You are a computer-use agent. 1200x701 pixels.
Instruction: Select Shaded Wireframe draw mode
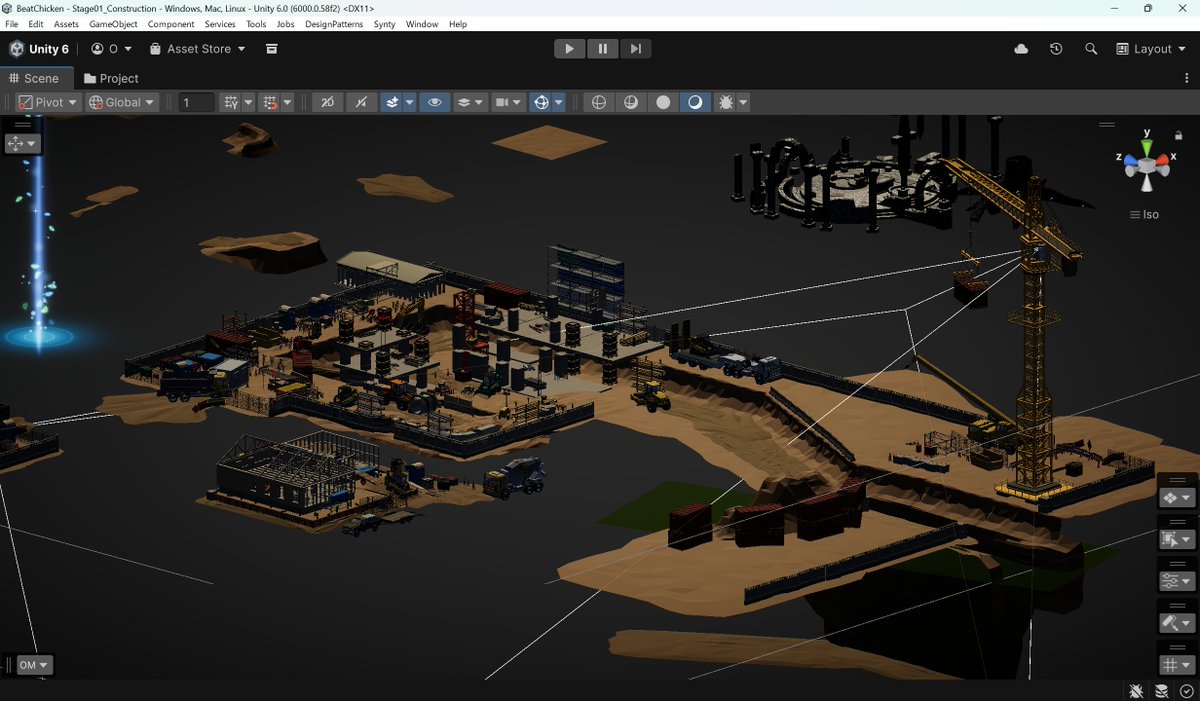[631, 102]
